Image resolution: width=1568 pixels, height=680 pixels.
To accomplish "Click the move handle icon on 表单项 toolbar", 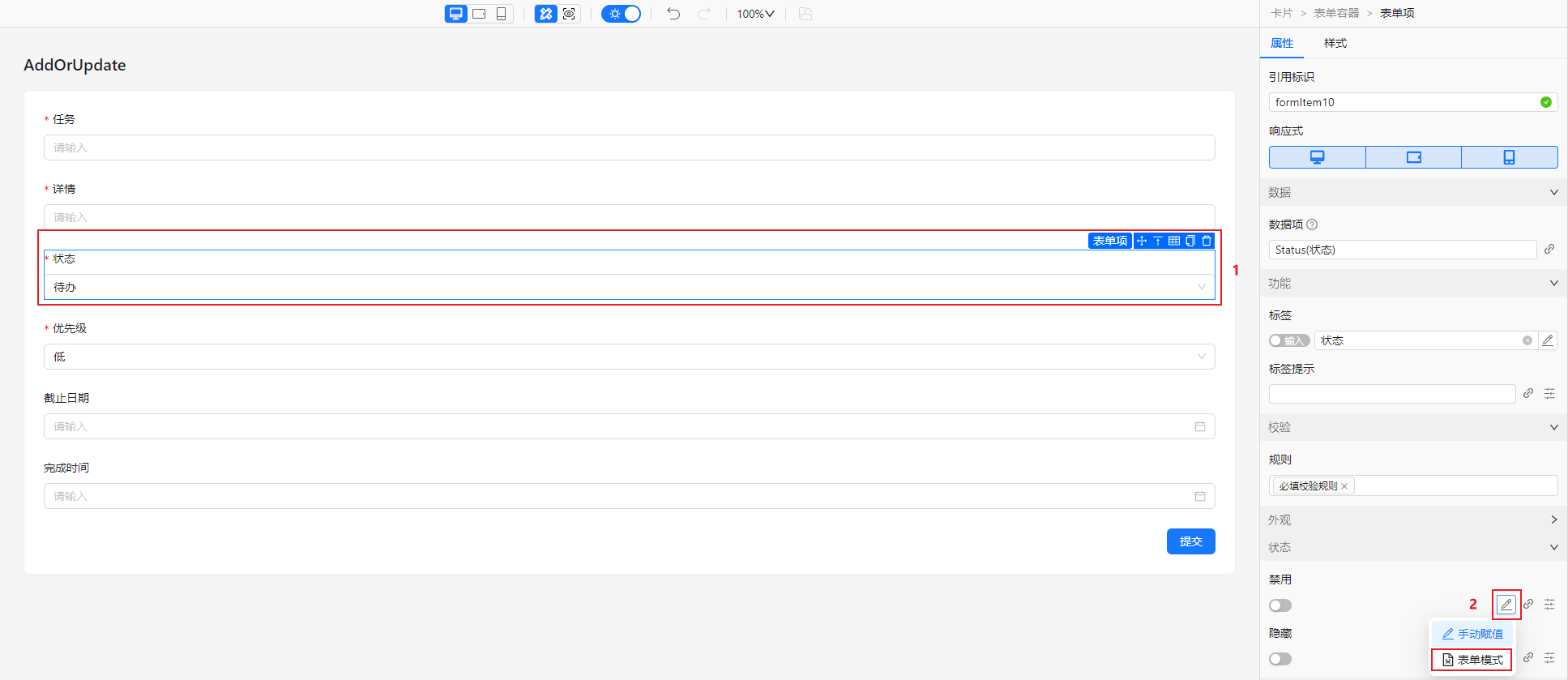I will (x=1142, y=241).
